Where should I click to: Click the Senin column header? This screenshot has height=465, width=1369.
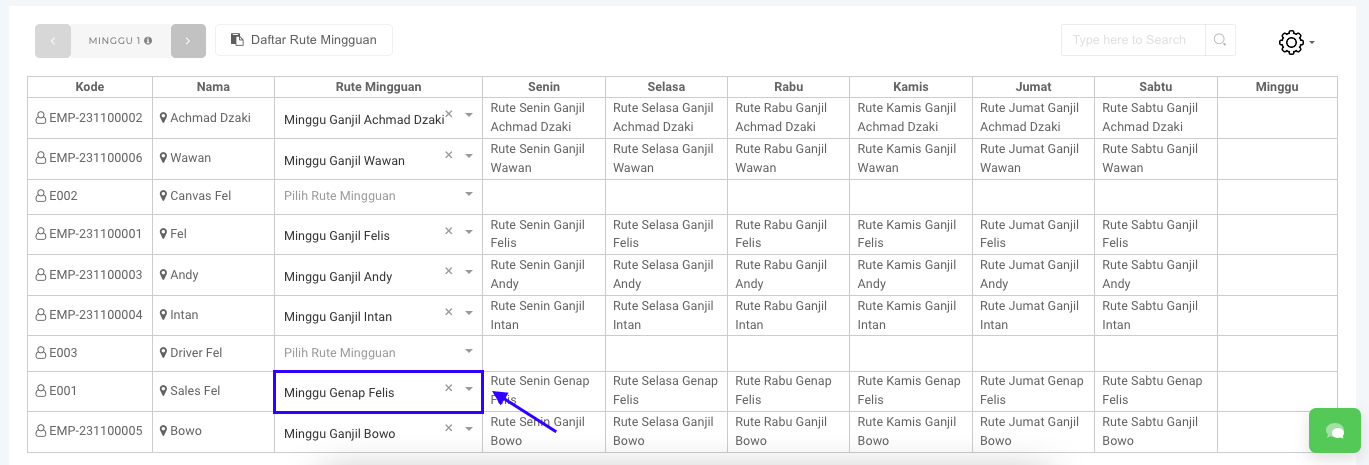[543, 87]
